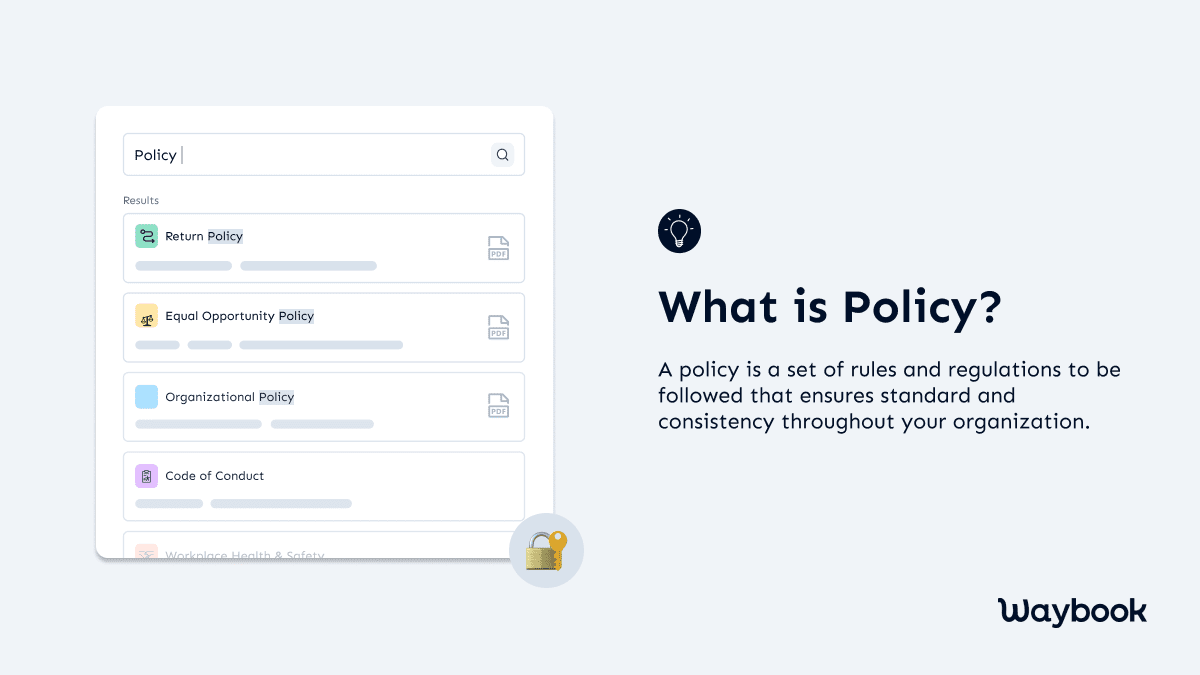
Task: Open the Return Policy result card
Action: click(x=324, y=248)
